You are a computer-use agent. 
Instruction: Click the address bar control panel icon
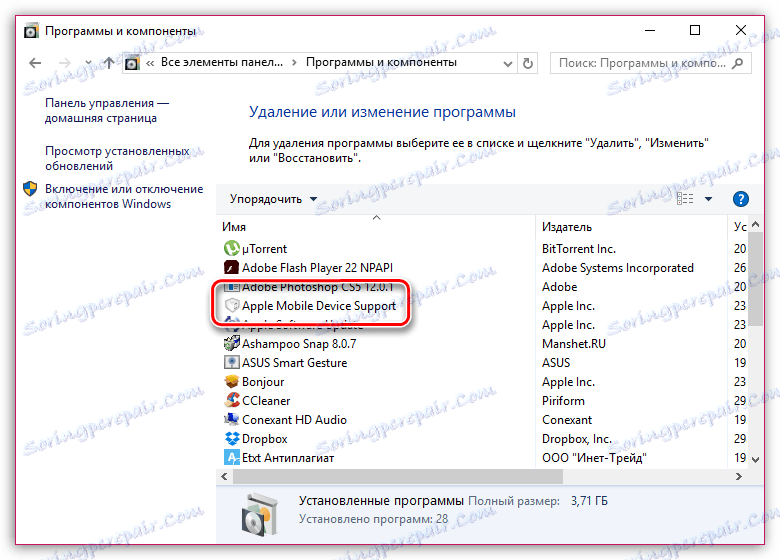(x=132, y=63)
